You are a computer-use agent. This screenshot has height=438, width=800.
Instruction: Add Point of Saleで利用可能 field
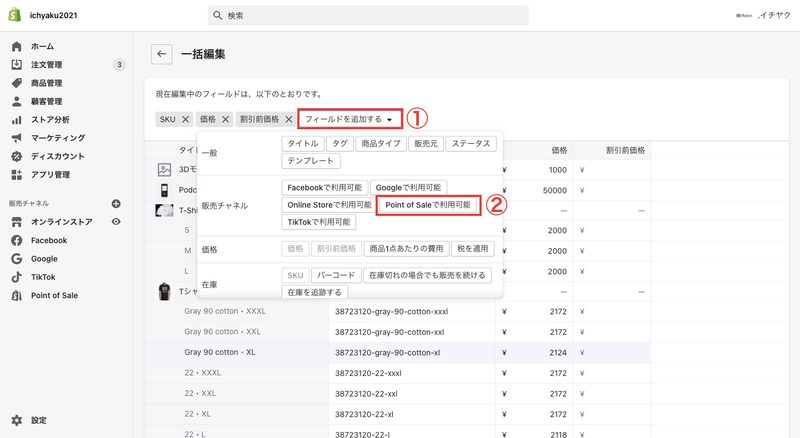(x=428, y=205)
